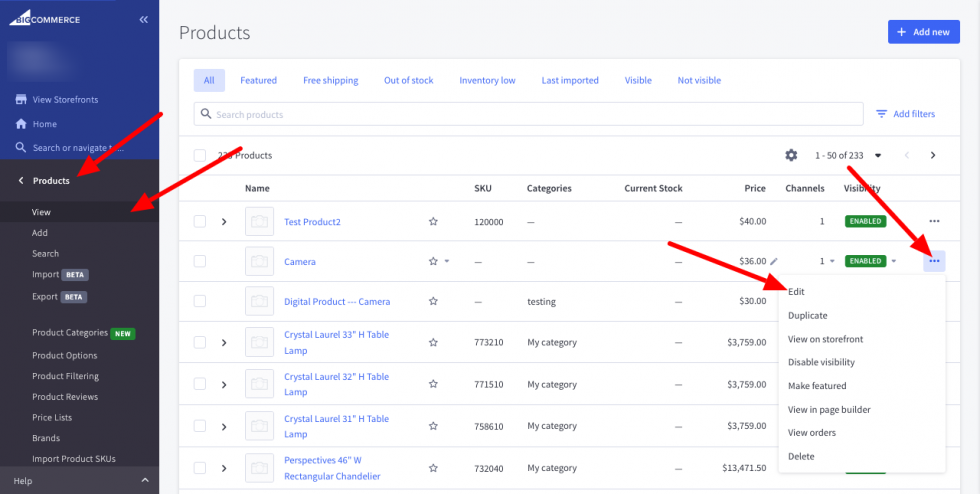Open three-dot menu for Test Product2
The height and width of the screenshot is (494, 980).
(934, 221)
